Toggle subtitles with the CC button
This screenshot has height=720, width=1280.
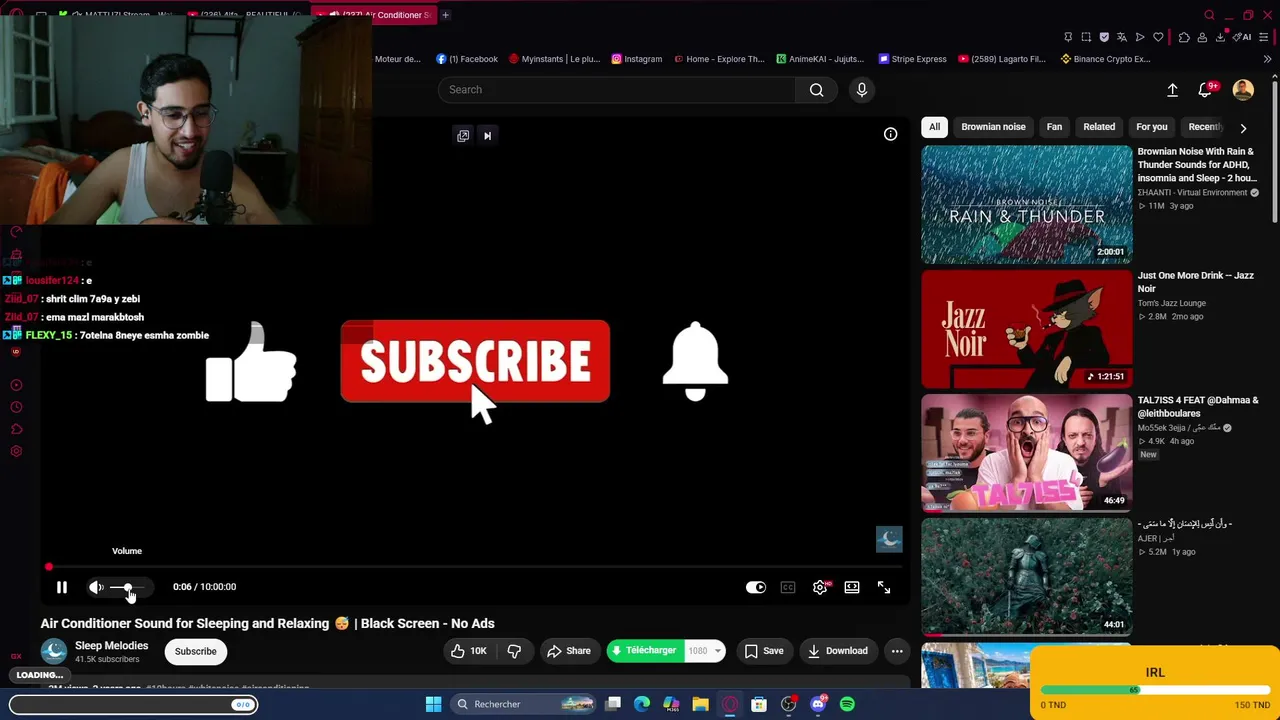coord(788,587)
